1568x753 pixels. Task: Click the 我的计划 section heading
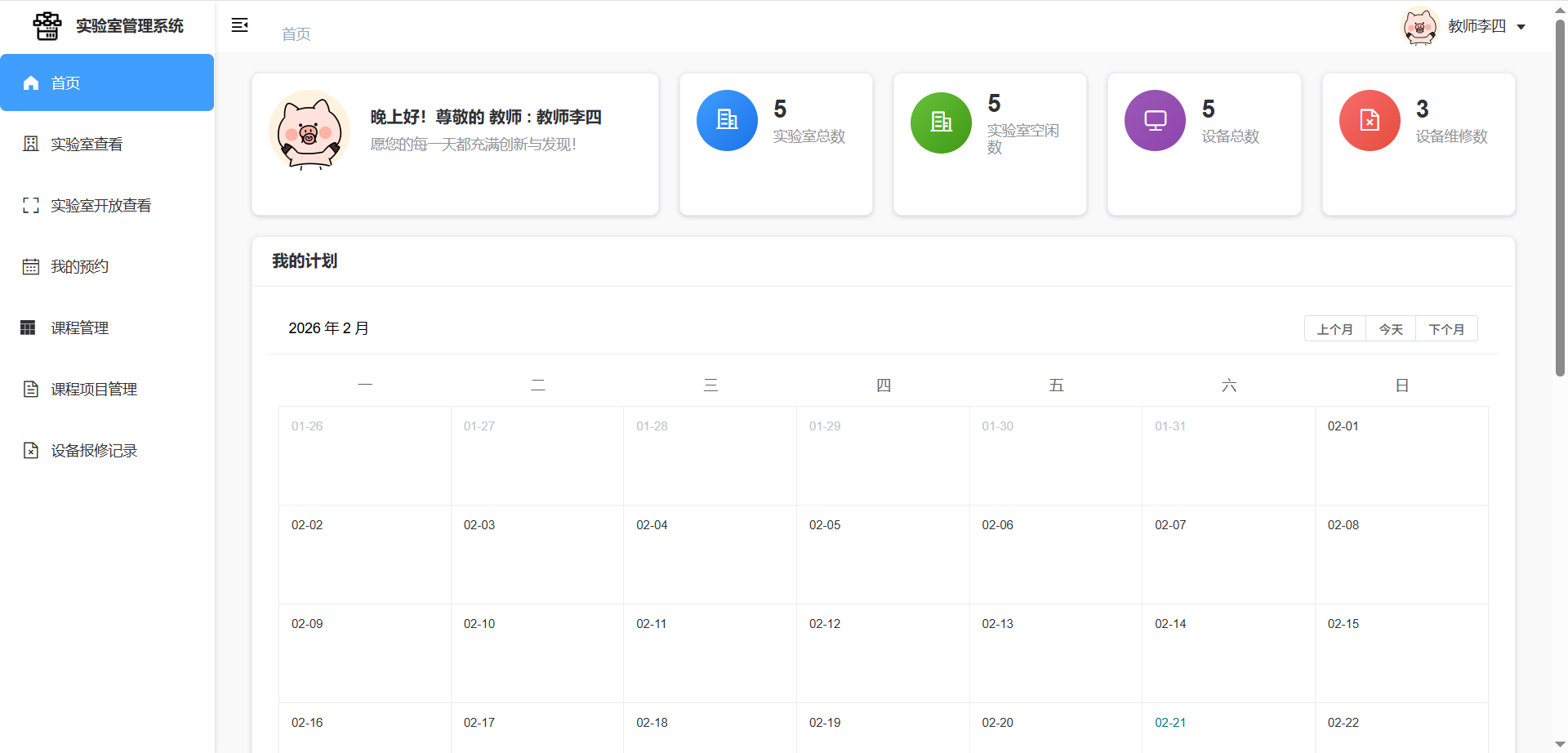pyautogui.click(x=305, y=261)
